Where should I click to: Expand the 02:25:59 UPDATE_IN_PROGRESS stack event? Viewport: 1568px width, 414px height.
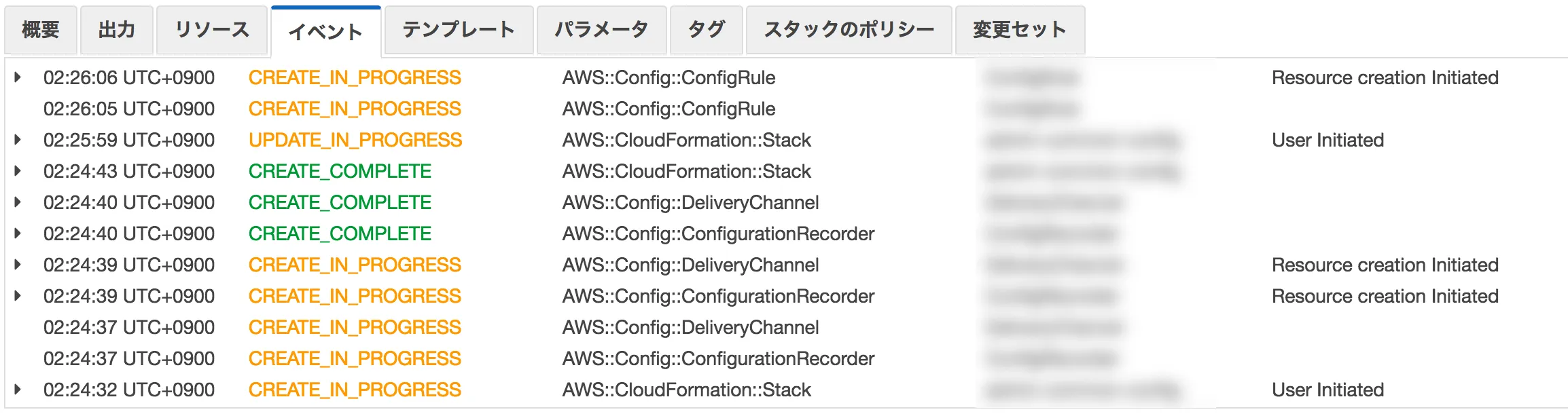tap(17, 140)
